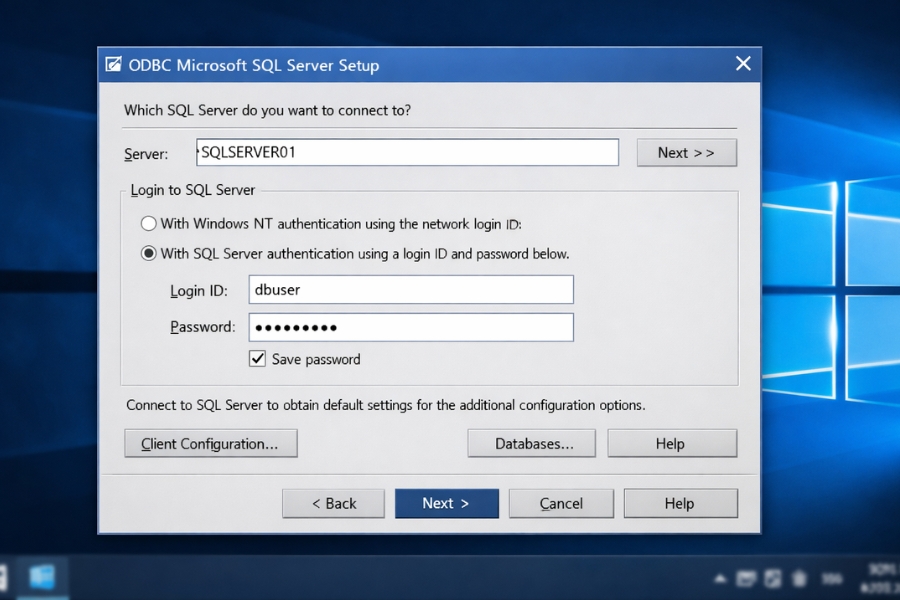This screenshot has height=600, width=900.
Task: Click Help at the bottom right
Action: coord(680,503)
